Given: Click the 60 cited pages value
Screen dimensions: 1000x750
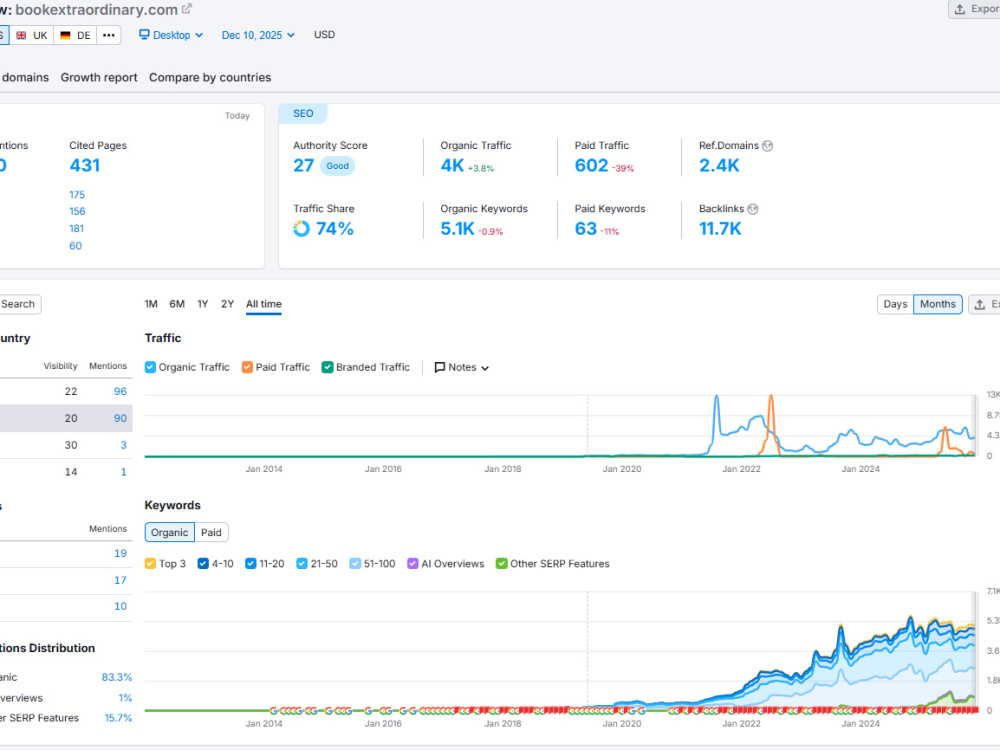Looking at the screenshot, I should pyautogui.click(x=75, y=246).
